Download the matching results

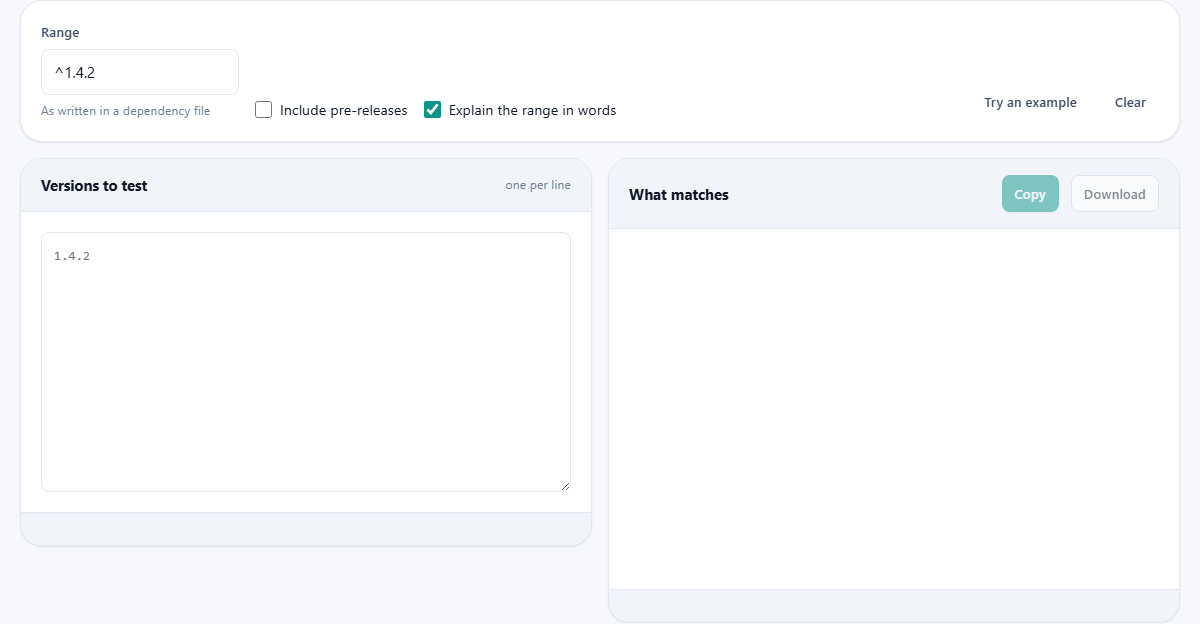coord(1115,194)
